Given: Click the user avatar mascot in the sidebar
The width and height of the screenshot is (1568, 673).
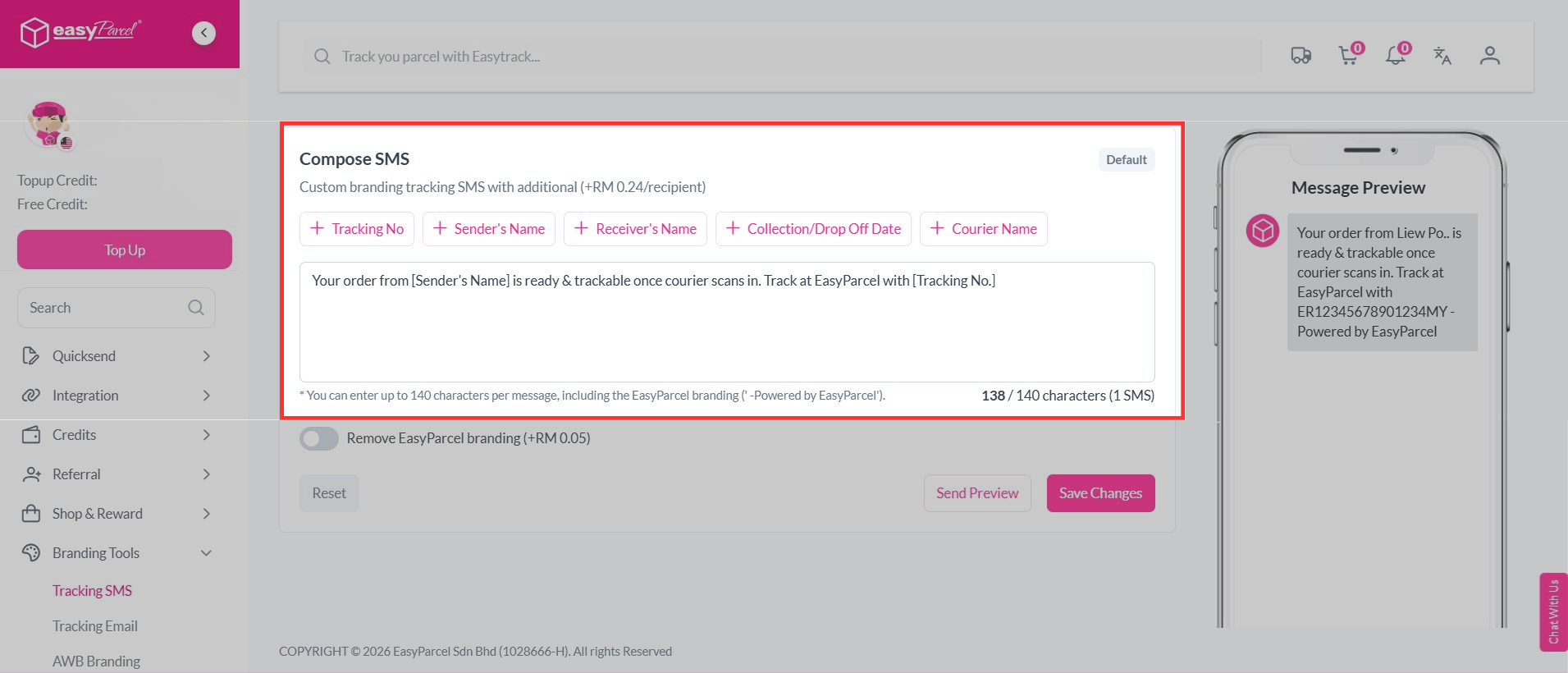Looking at the screenshot, I should pos(48,125).
